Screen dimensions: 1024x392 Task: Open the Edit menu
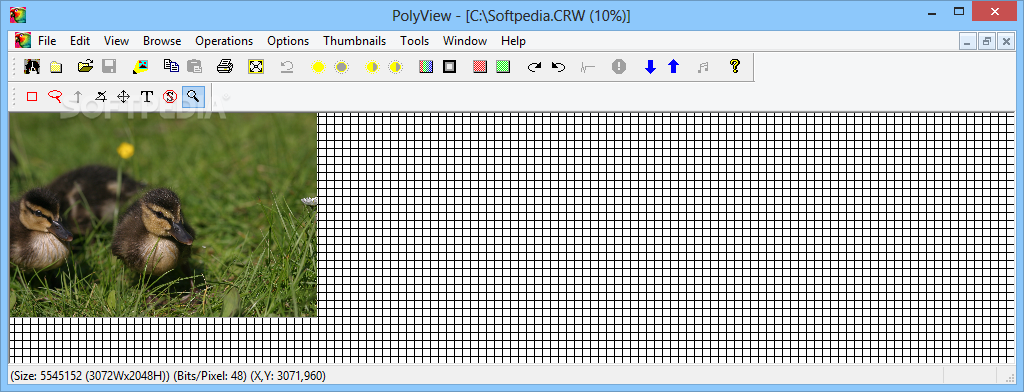80,41
